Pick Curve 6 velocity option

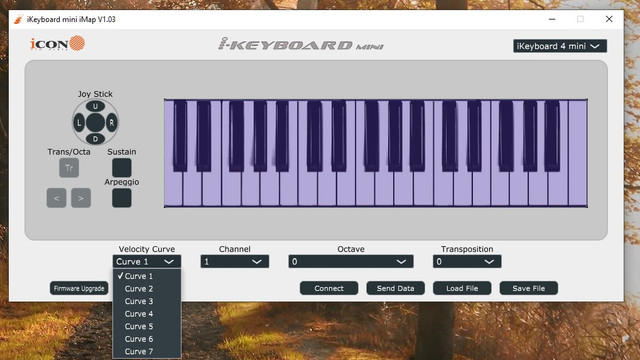[147, 339]
